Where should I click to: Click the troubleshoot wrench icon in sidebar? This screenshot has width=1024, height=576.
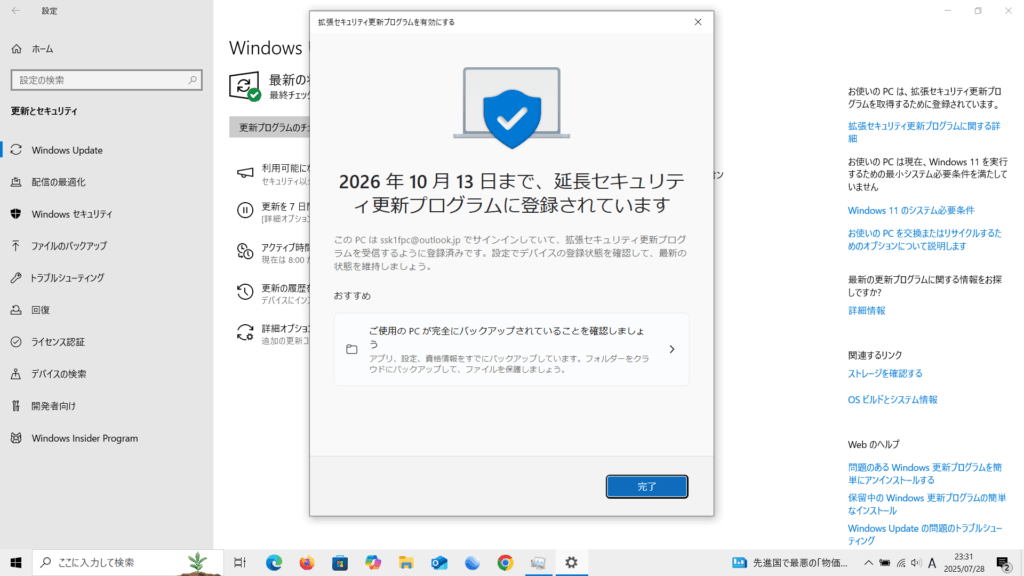pos(16,278)
